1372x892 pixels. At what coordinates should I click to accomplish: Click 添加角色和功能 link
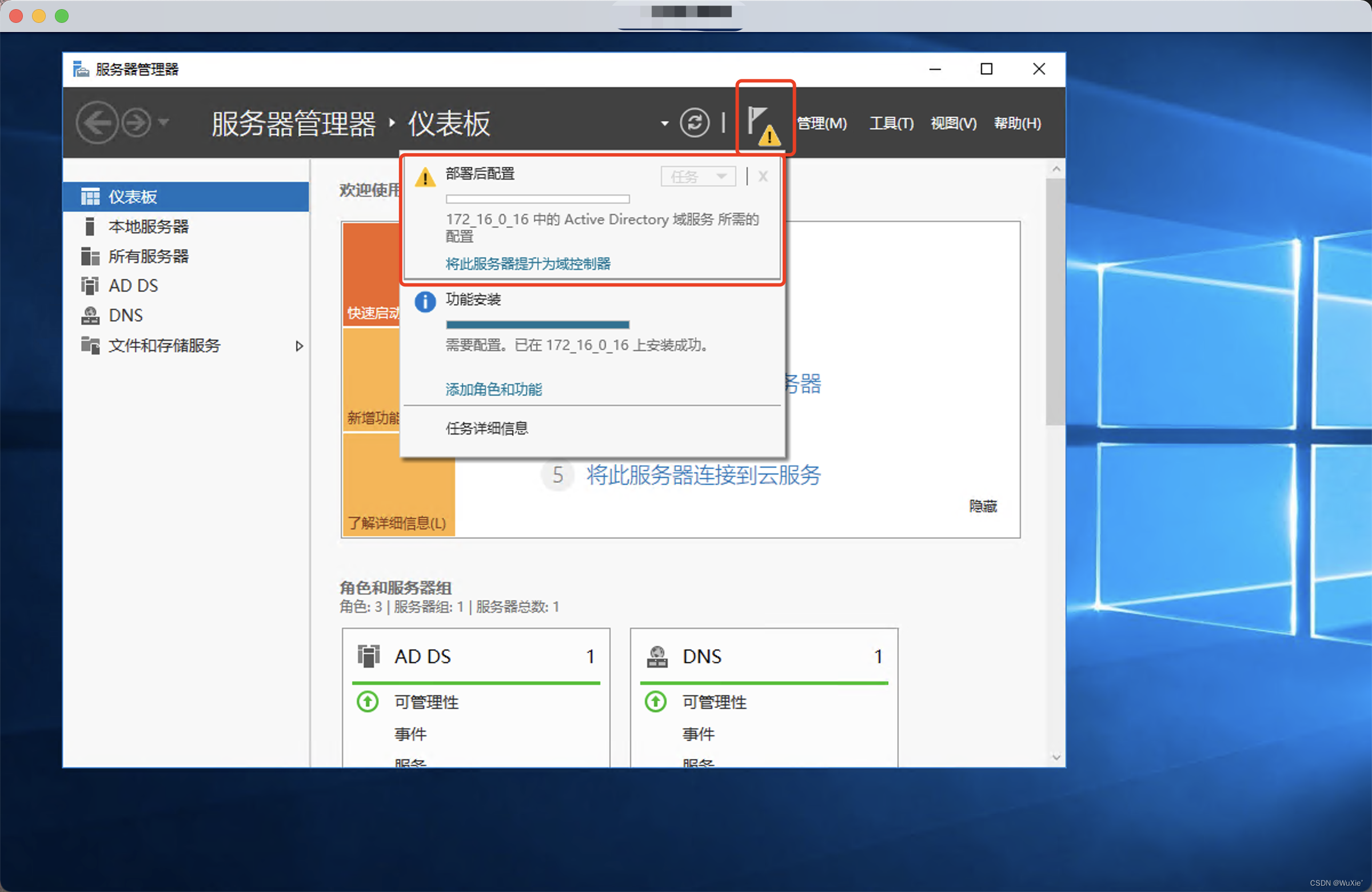point(493,389)
